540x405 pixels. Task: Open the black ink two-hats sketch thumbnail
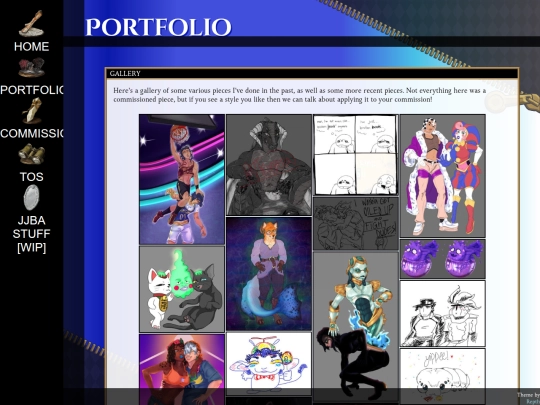point(443,313)
